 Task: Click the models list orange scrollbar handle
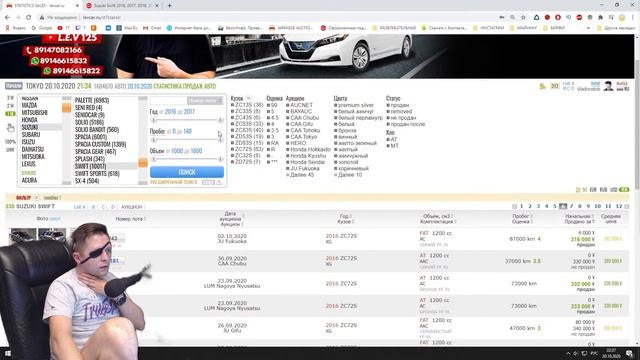tap(143, 163)
